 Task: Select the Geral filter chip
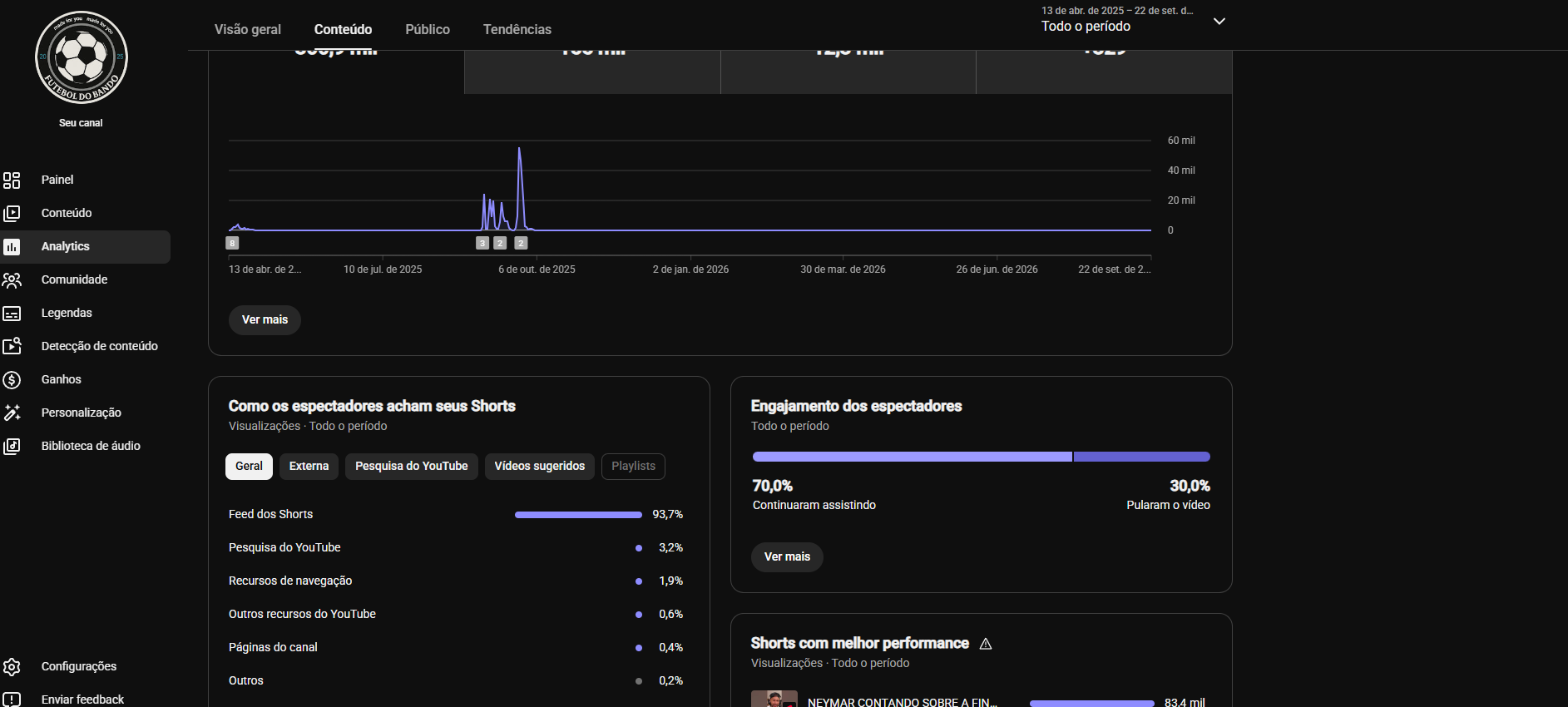pyautogui.click(x=249, y=466)
